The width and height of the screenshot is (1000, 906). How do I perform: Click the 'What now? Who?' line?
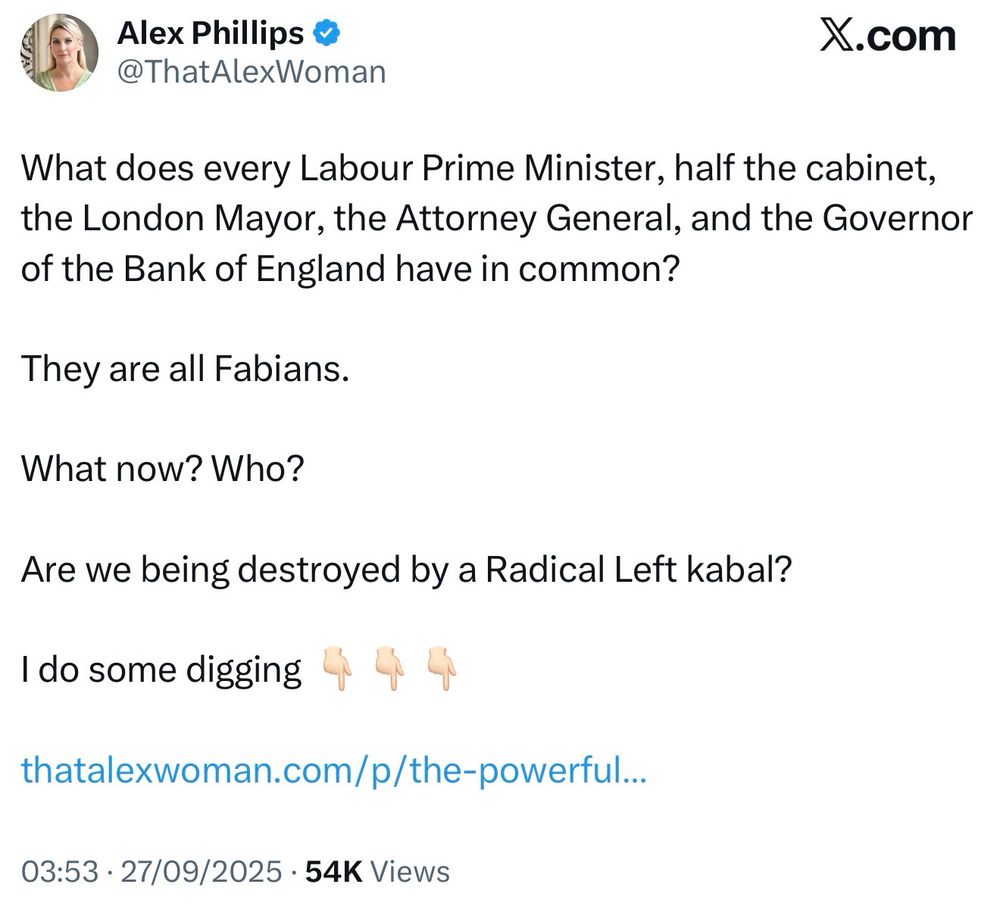coord(163,469)
